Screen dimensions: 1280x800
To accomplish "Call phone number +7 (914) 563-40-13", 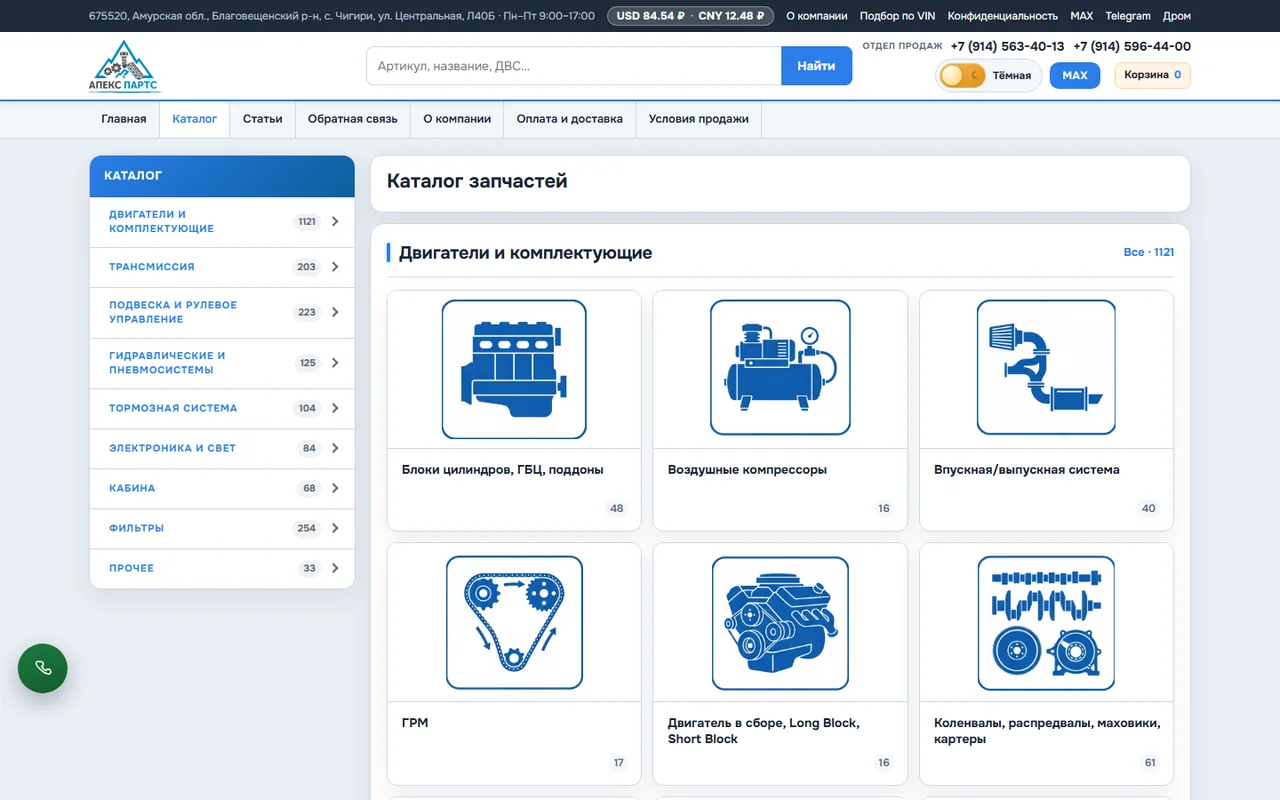I will [1007, 46].
